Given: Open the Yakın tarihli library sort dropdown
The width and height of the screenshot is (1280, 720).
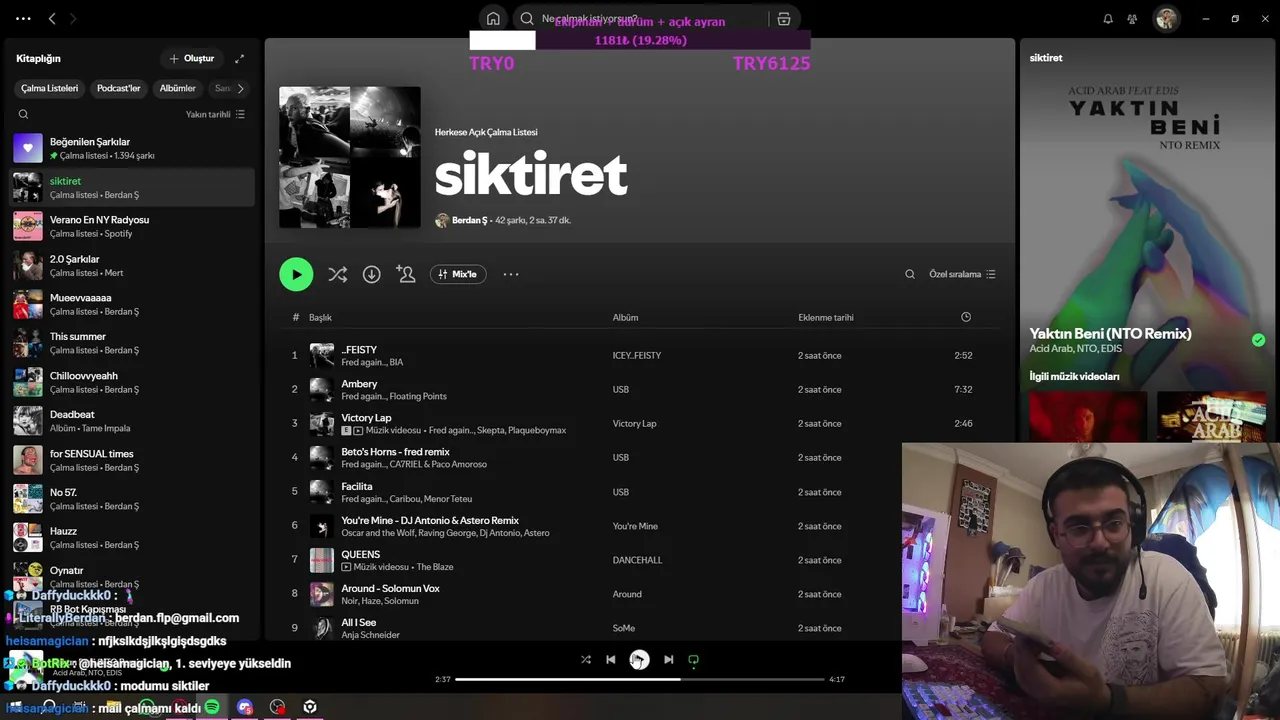Looking at the screenshot, I should (x=215, y=114).
